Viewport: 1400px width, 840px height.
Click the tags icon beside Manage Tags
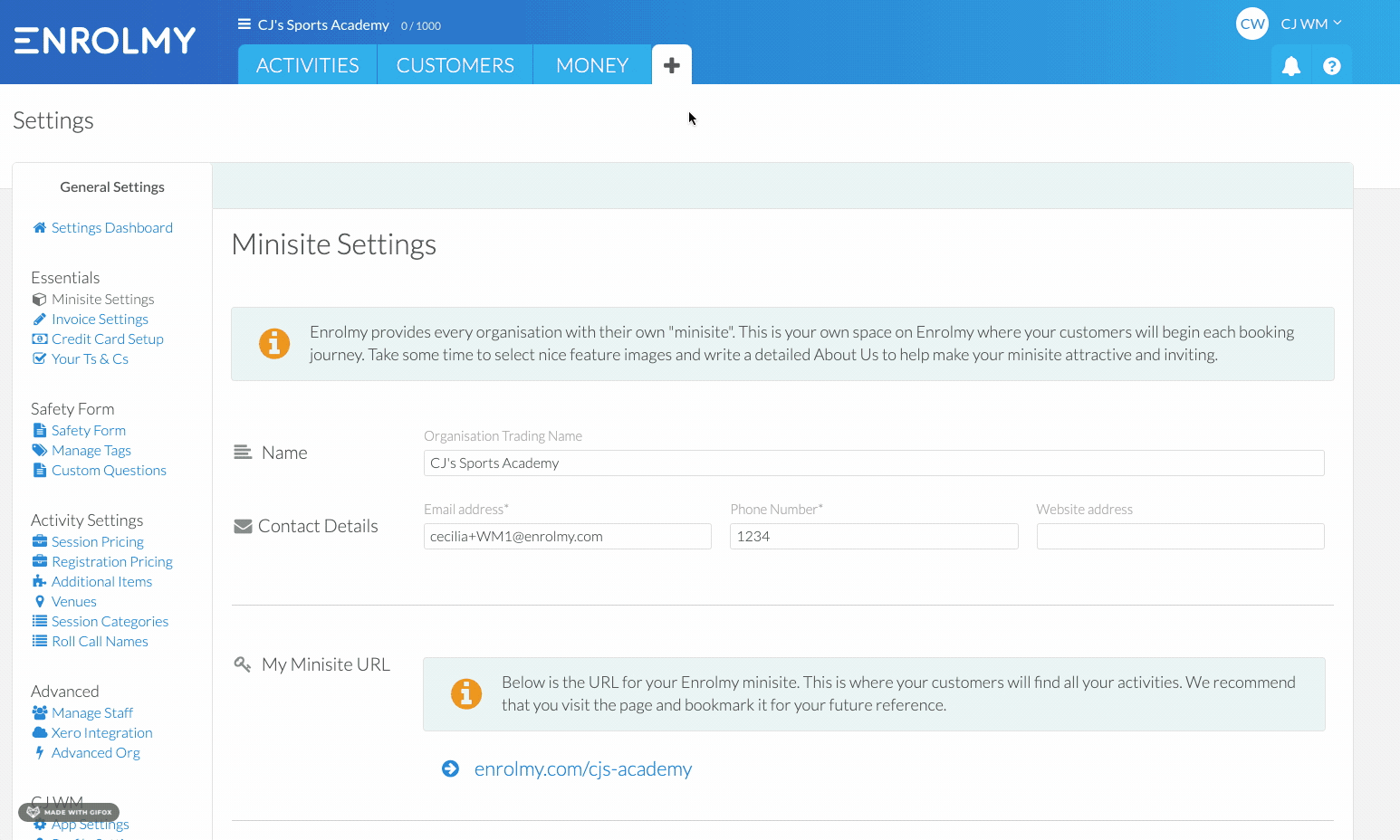coord(40,451)
